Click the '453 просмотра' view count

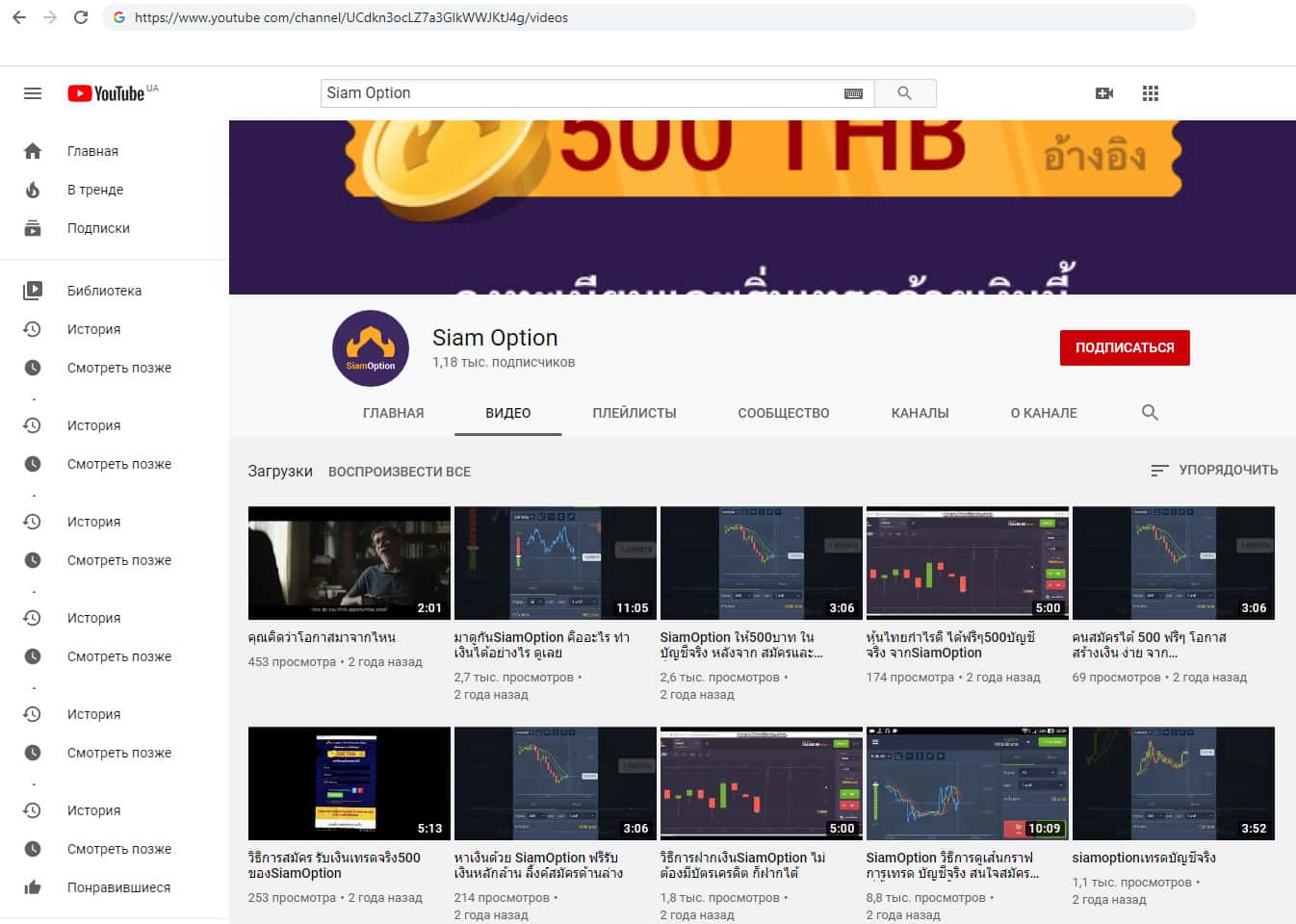292,662
